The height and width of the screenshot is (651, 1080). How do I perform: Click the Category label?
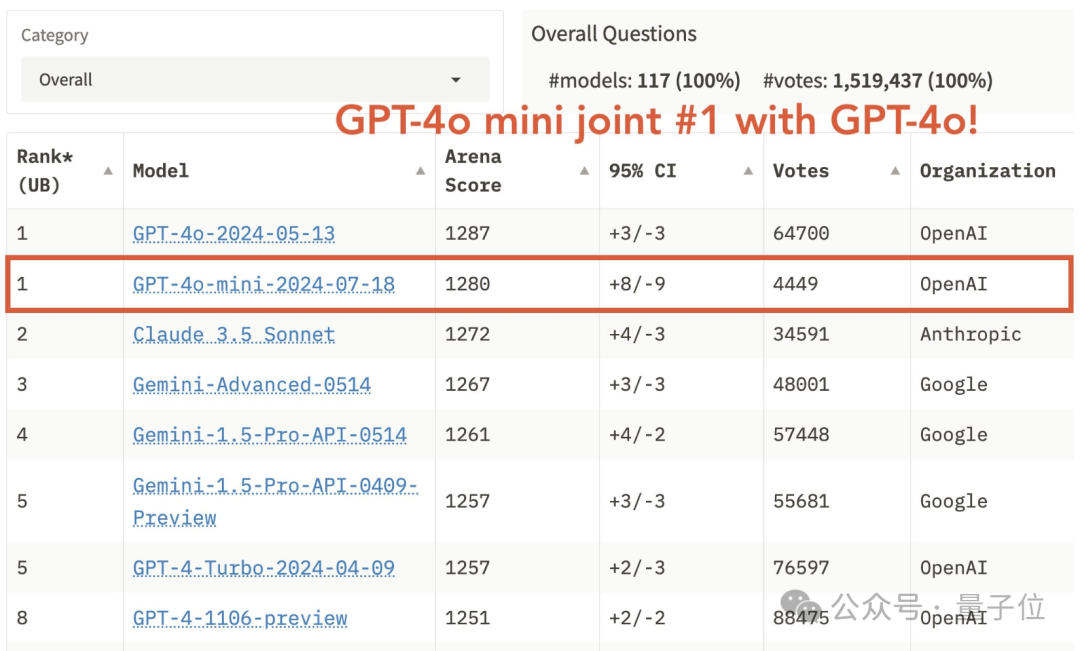click(54, 35)
